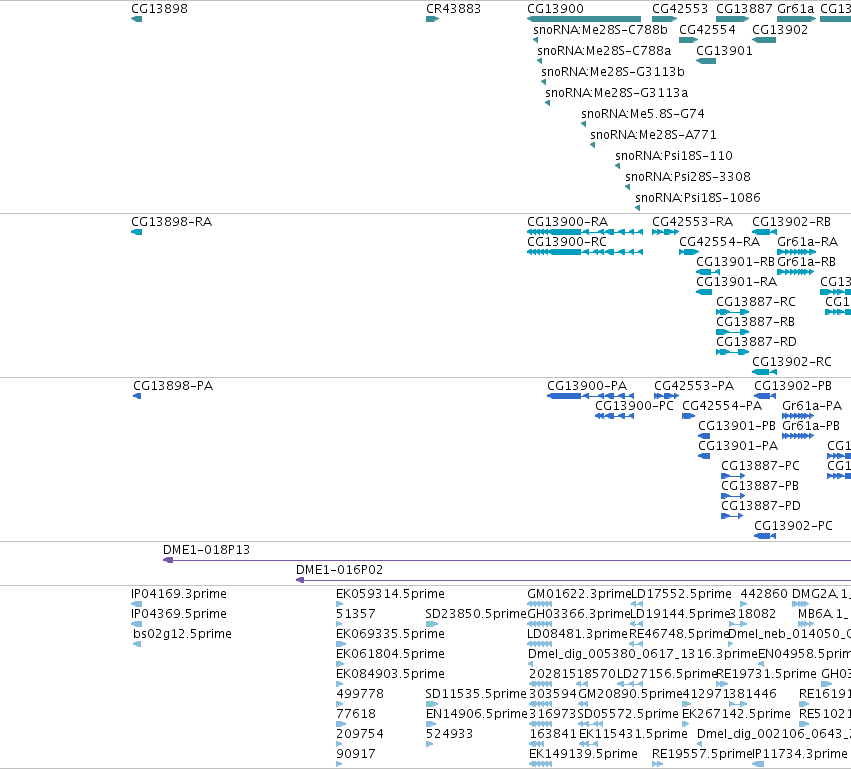Click the CG13901 gene label
851x769 pixels.
[x=724, y=50]
